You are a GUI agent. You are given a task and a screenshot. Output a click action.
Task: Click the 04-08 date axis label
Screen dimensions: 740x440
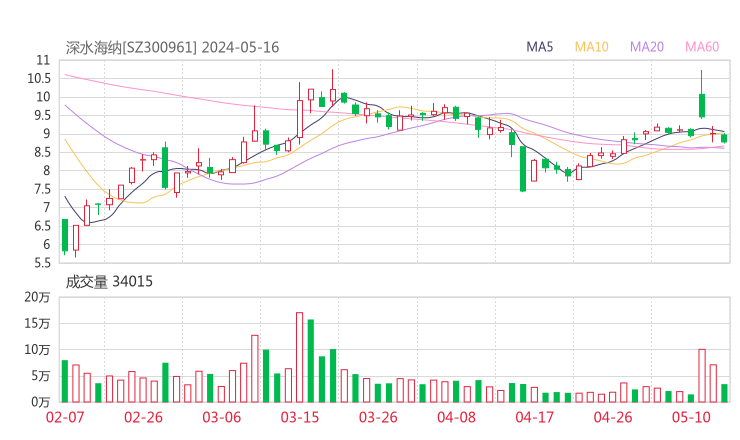point(456,417)
